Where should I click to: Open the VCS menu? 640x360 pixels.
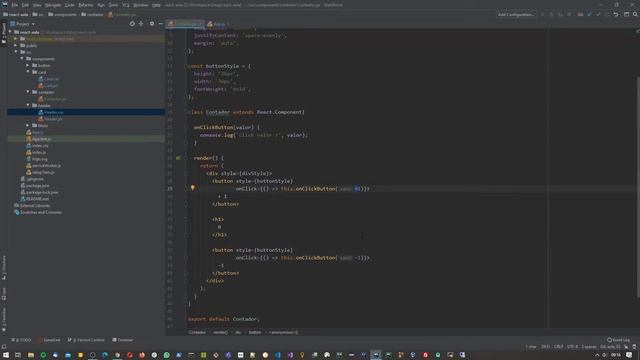click(126, 5)
